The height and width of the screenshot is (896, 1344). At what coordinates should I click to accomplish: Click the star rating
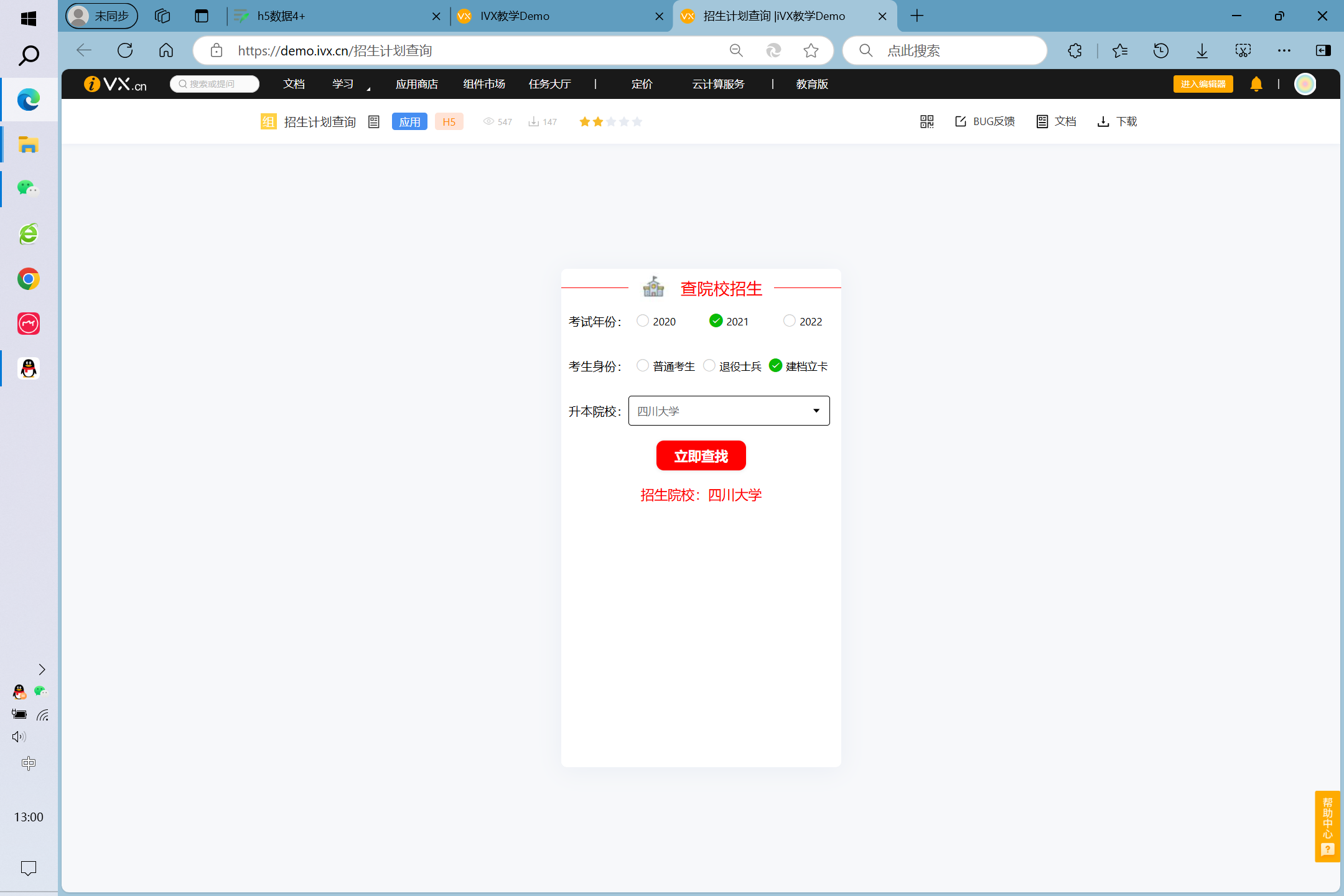610,121
